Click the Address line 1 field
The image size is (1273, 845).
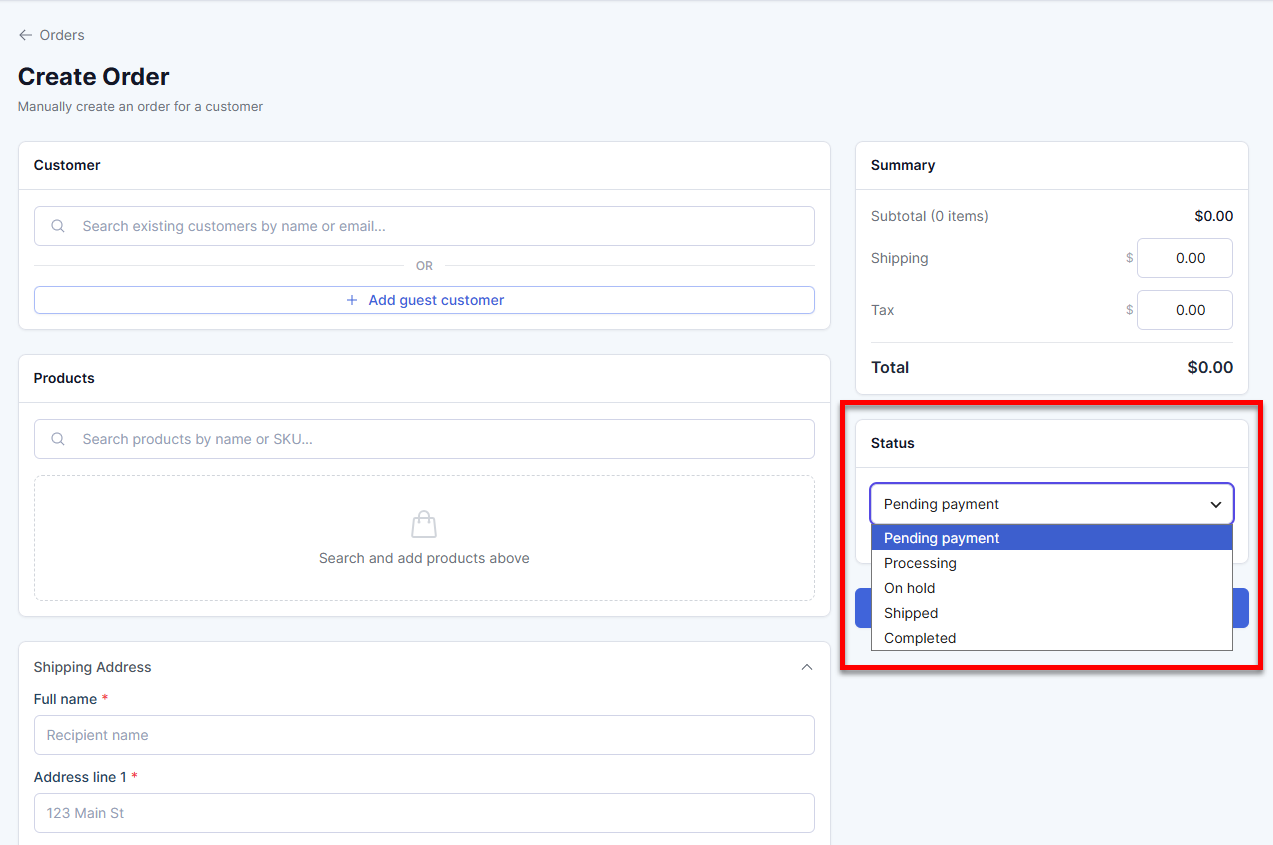424,813
